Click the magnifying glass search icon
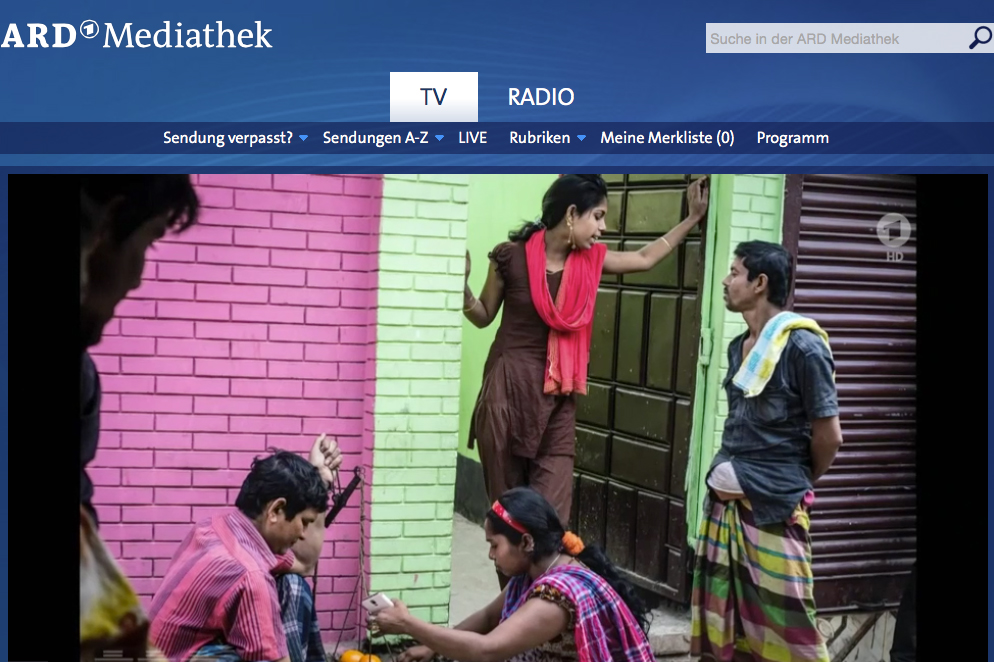994x662 pixels. [980, 38]
